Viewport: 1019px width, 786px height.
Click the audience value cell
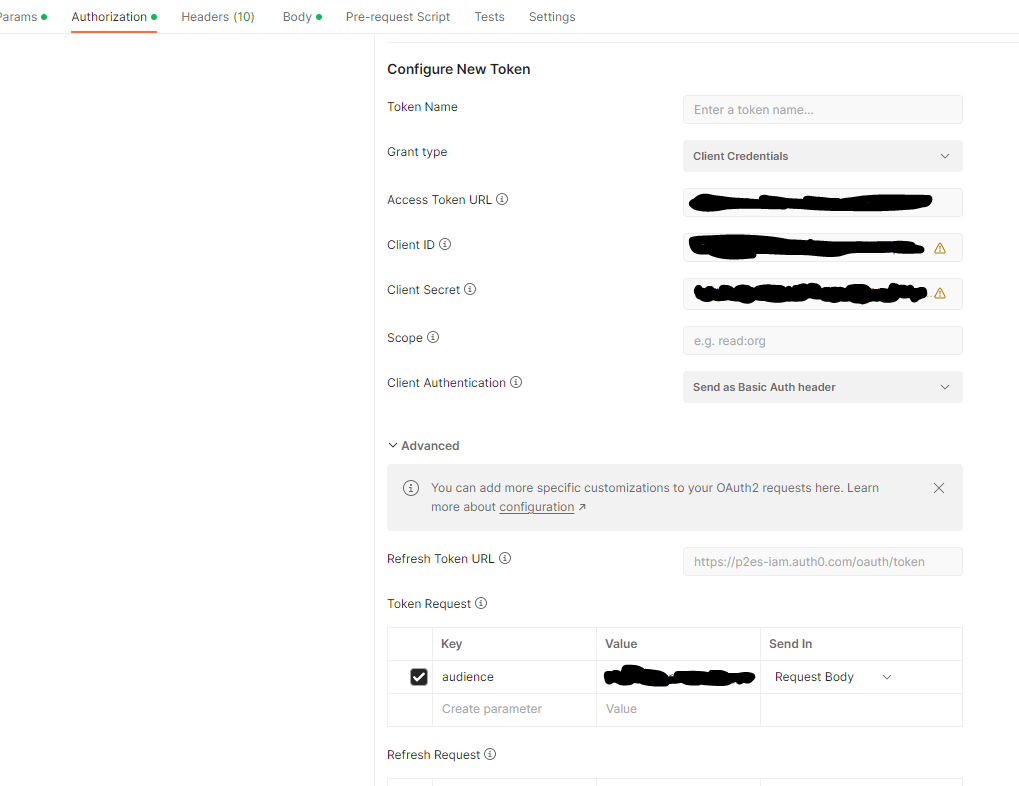678,677
